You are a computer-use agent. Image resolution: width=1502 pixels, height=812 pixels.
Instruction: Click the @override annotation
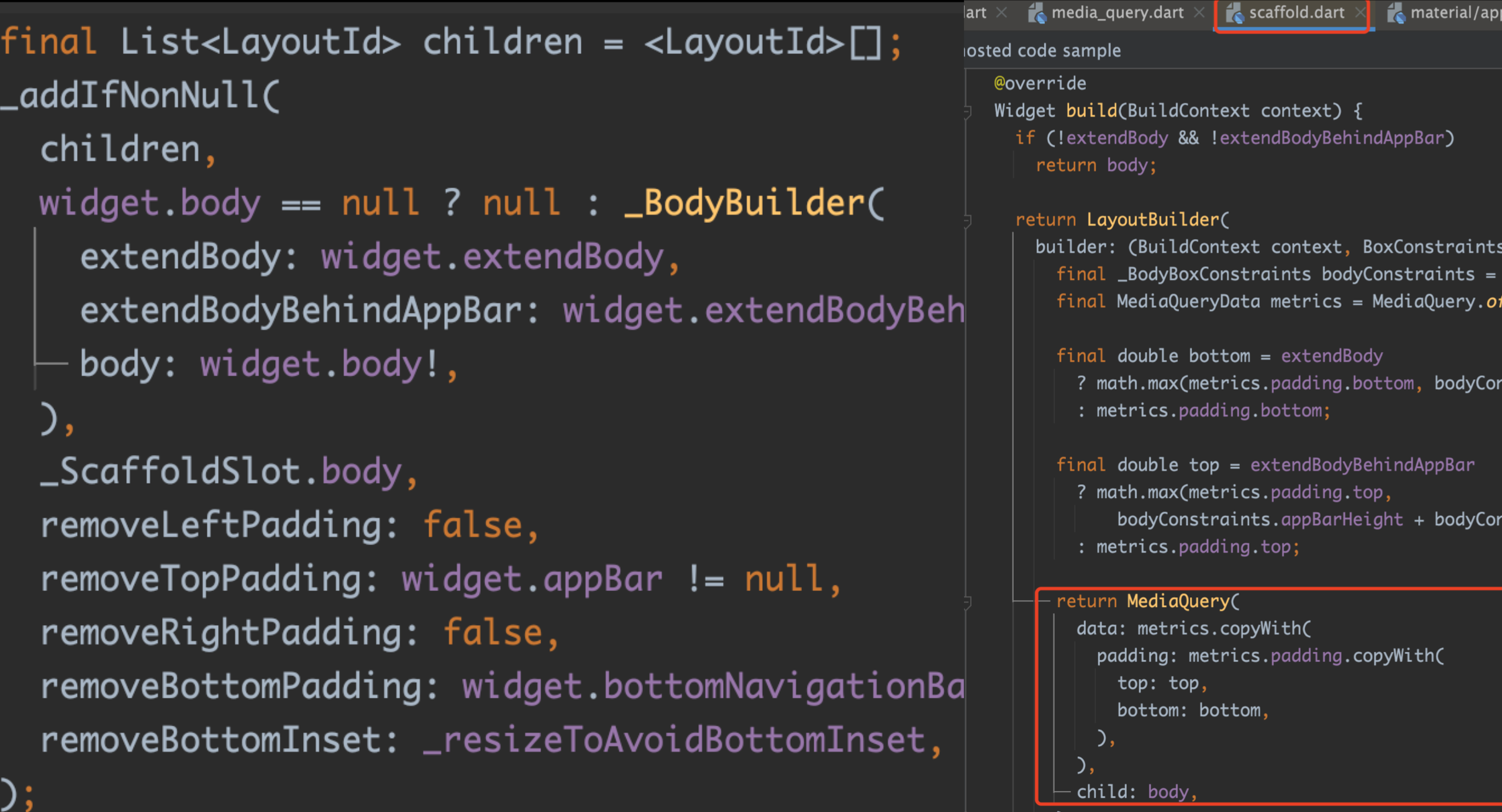point(1040,83)
